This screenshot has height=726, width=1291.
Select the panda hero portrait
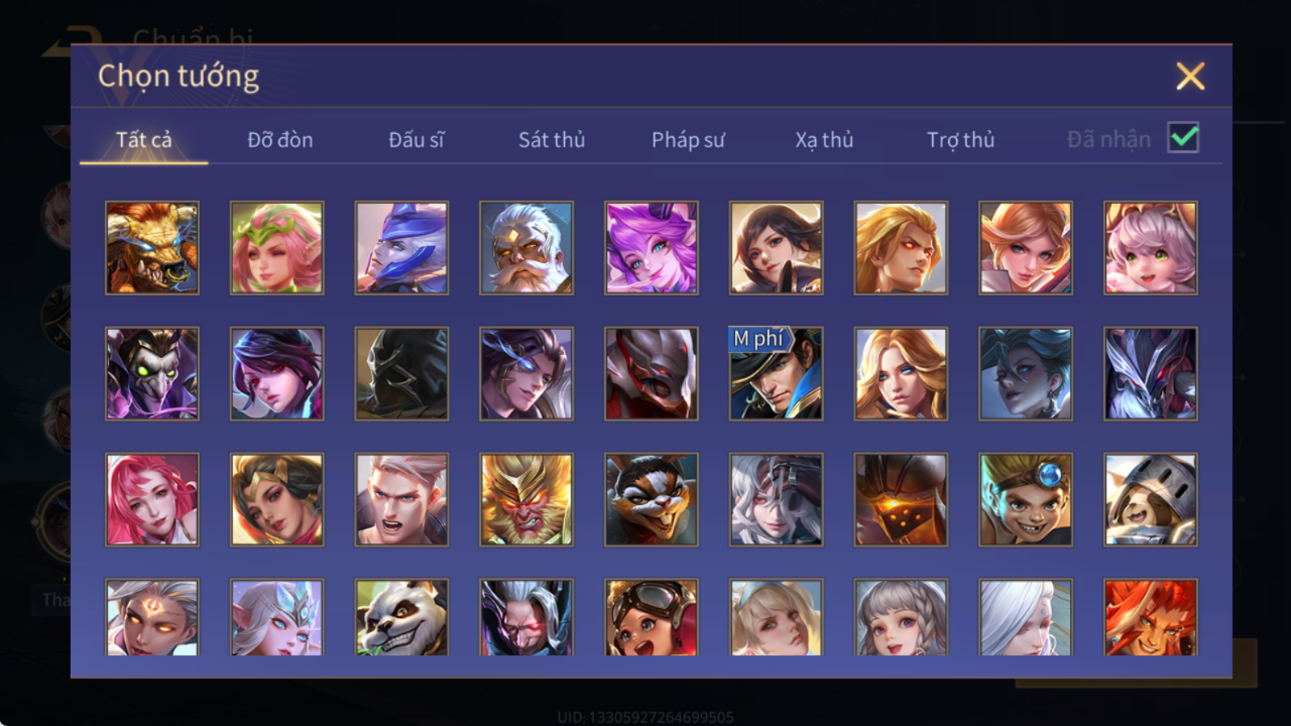[x=401, y=618]
